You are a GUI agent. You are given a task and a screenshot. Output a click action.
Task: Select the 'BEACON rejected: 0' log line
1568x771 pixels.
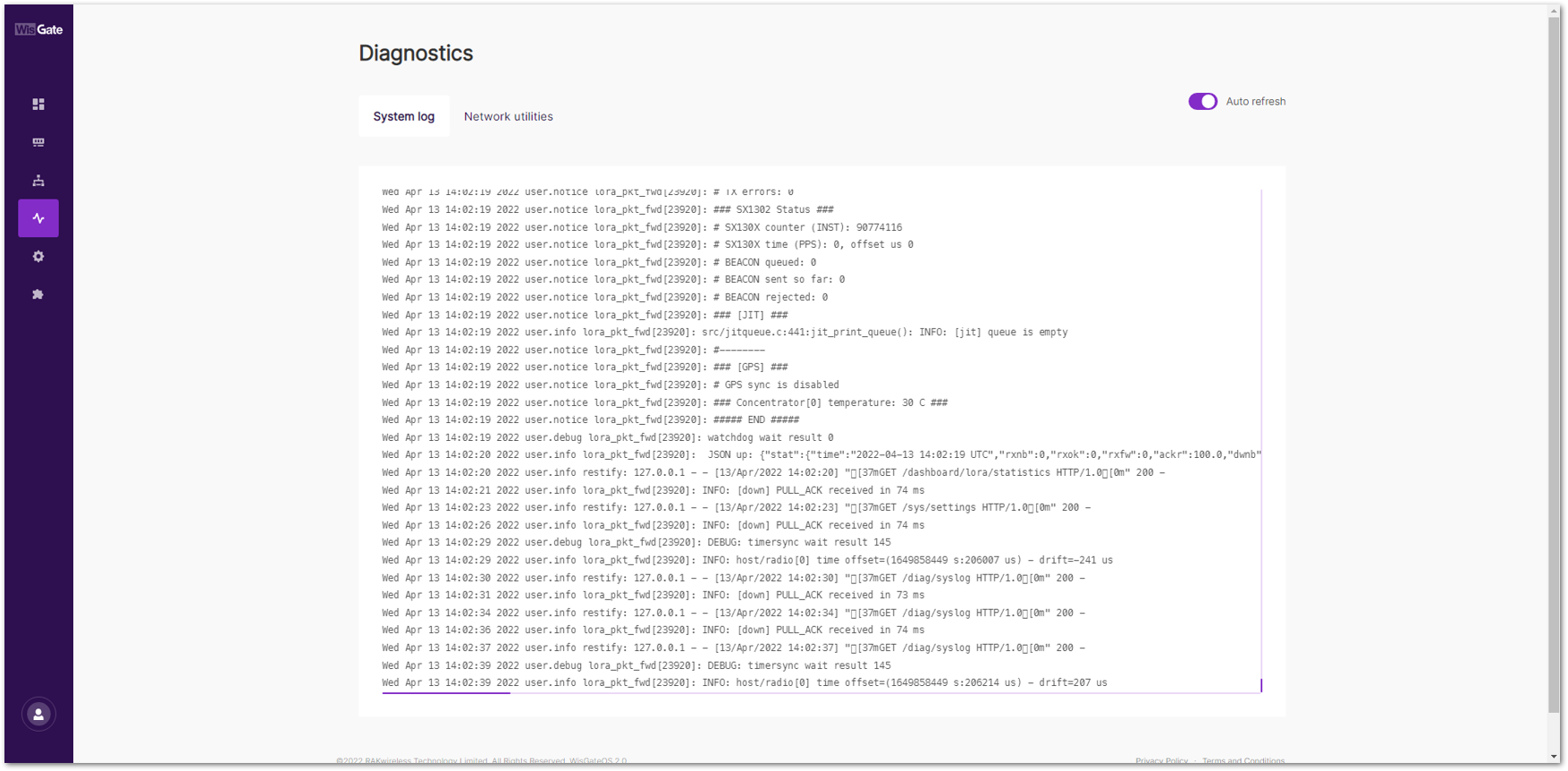click(x=605, y=297)
